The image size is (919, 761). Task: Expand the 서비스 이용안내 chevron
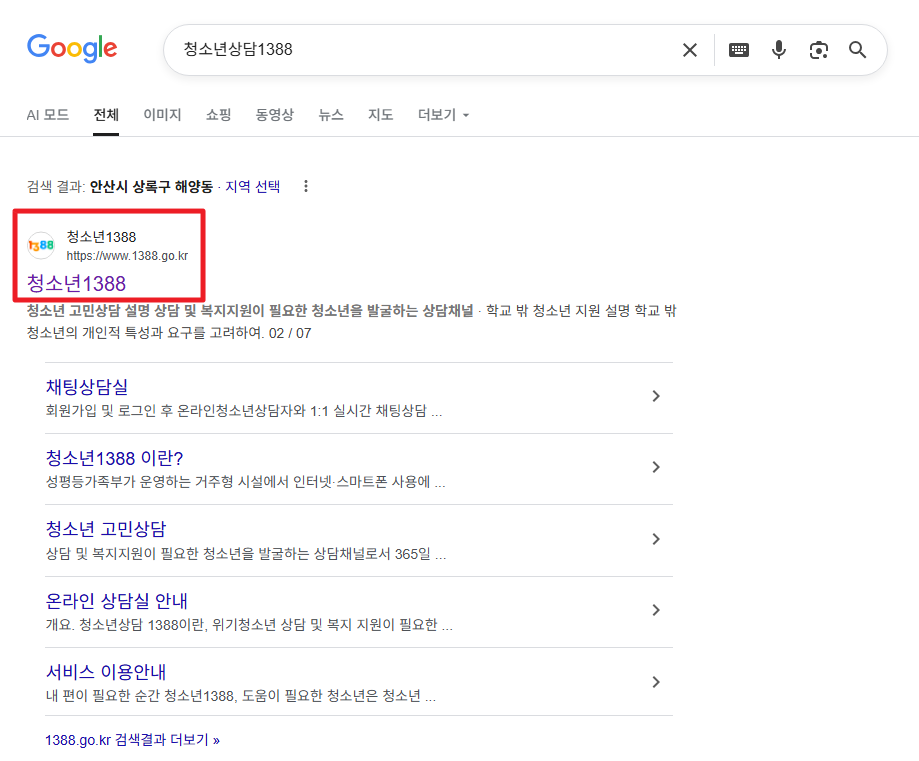coord(656,681)
